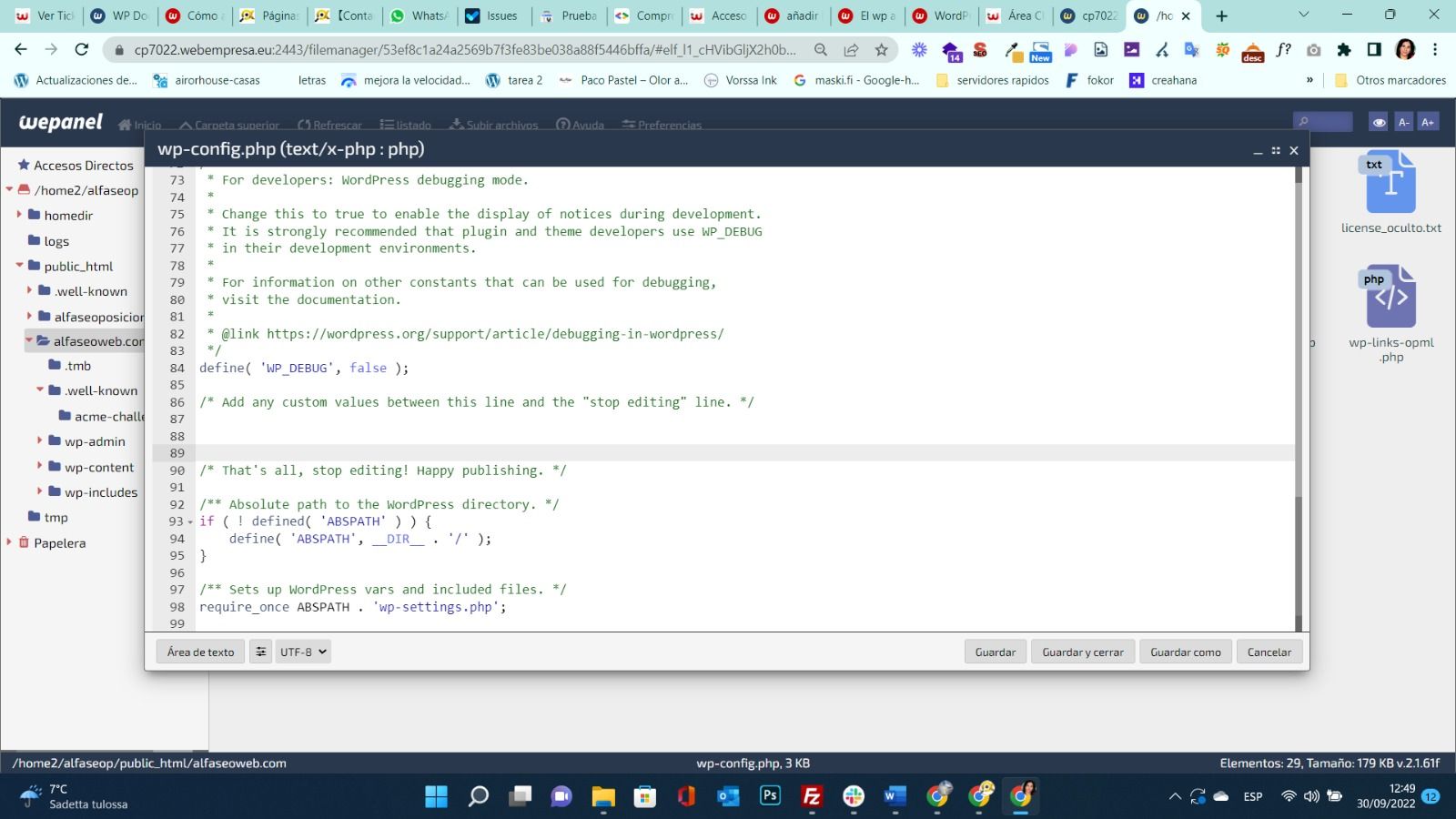1456x819 pixels.
Task: Click Carpeta superior toolbar item
Action: [x=229, y=125]
